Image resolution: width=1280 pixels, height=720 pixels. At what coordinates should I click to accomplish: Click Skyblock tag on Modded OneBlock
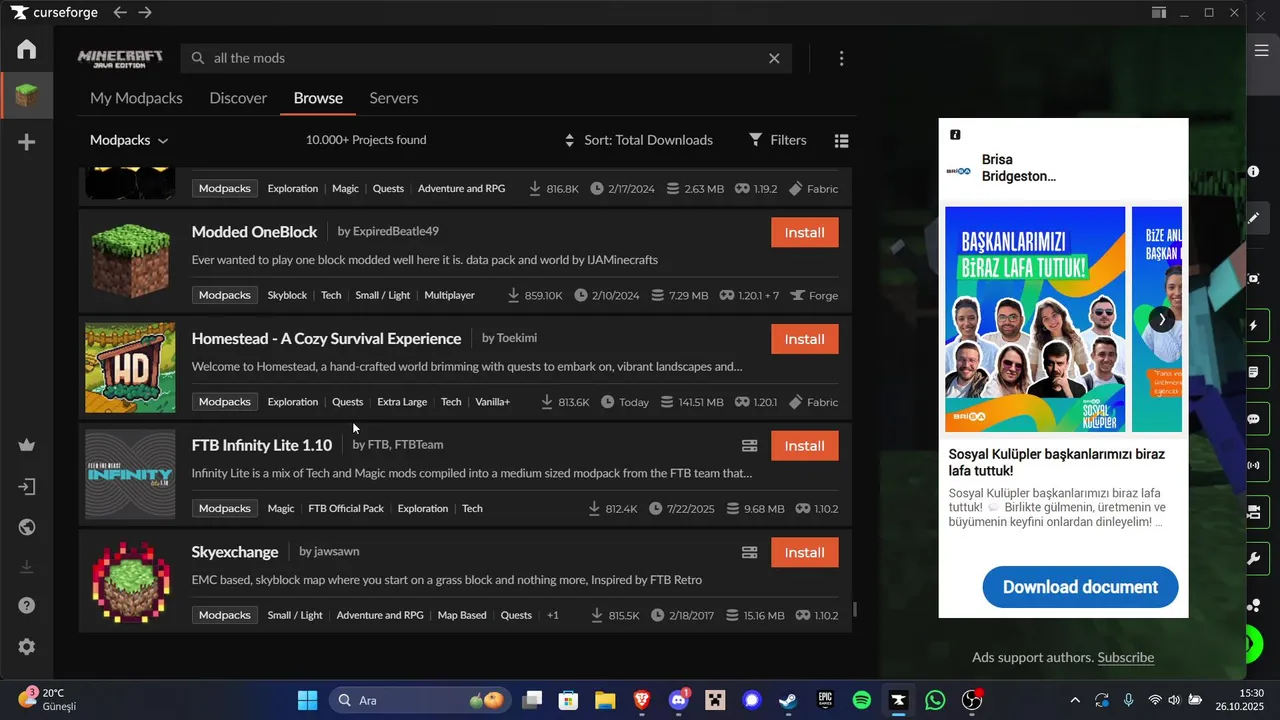287,295
